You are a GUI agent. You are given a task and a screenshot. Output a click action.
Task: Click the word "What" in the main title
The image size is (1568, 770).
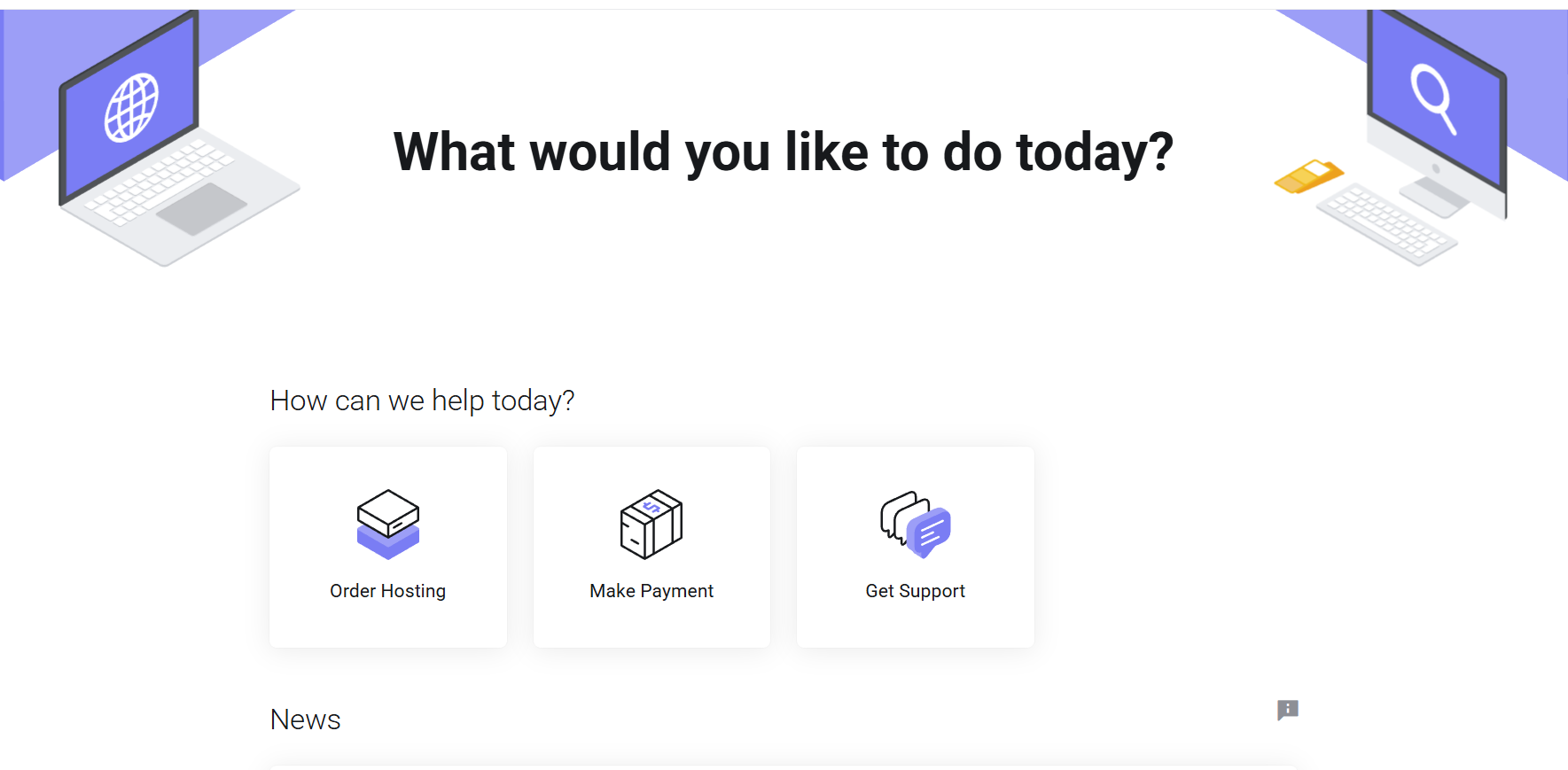point(454,152)
